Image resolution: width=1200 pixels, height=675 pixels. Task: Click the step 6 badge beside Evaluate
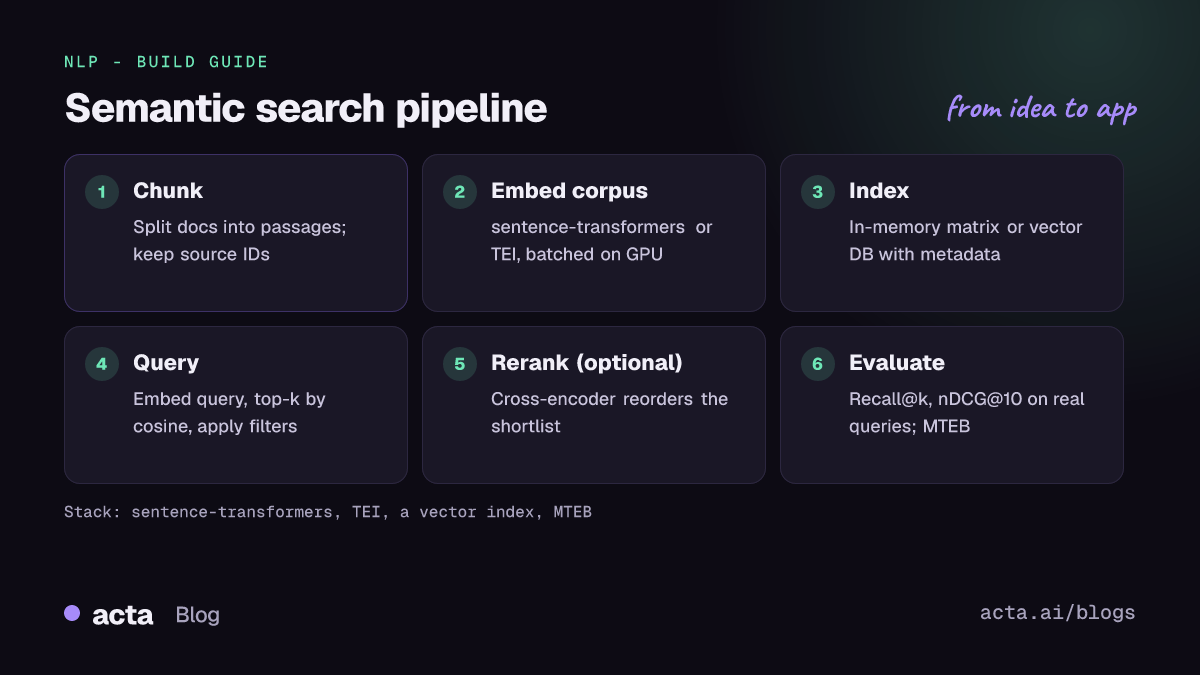(817, 363)
